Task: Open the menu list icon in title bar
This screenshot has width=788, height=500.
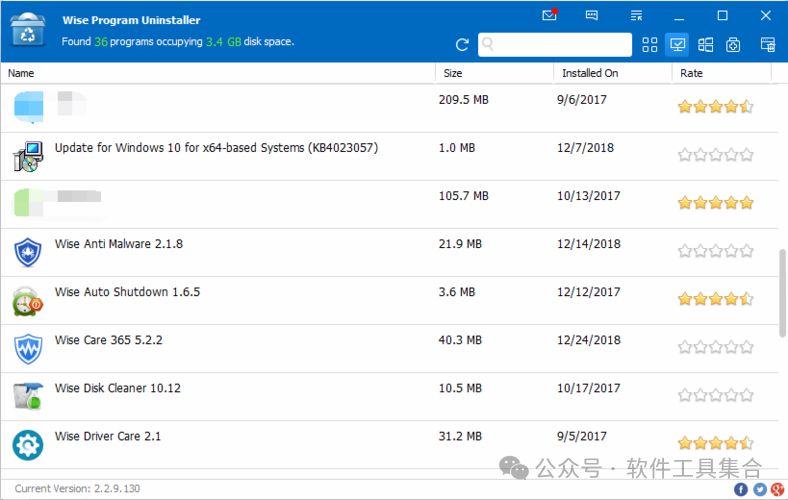Action: 636,16
